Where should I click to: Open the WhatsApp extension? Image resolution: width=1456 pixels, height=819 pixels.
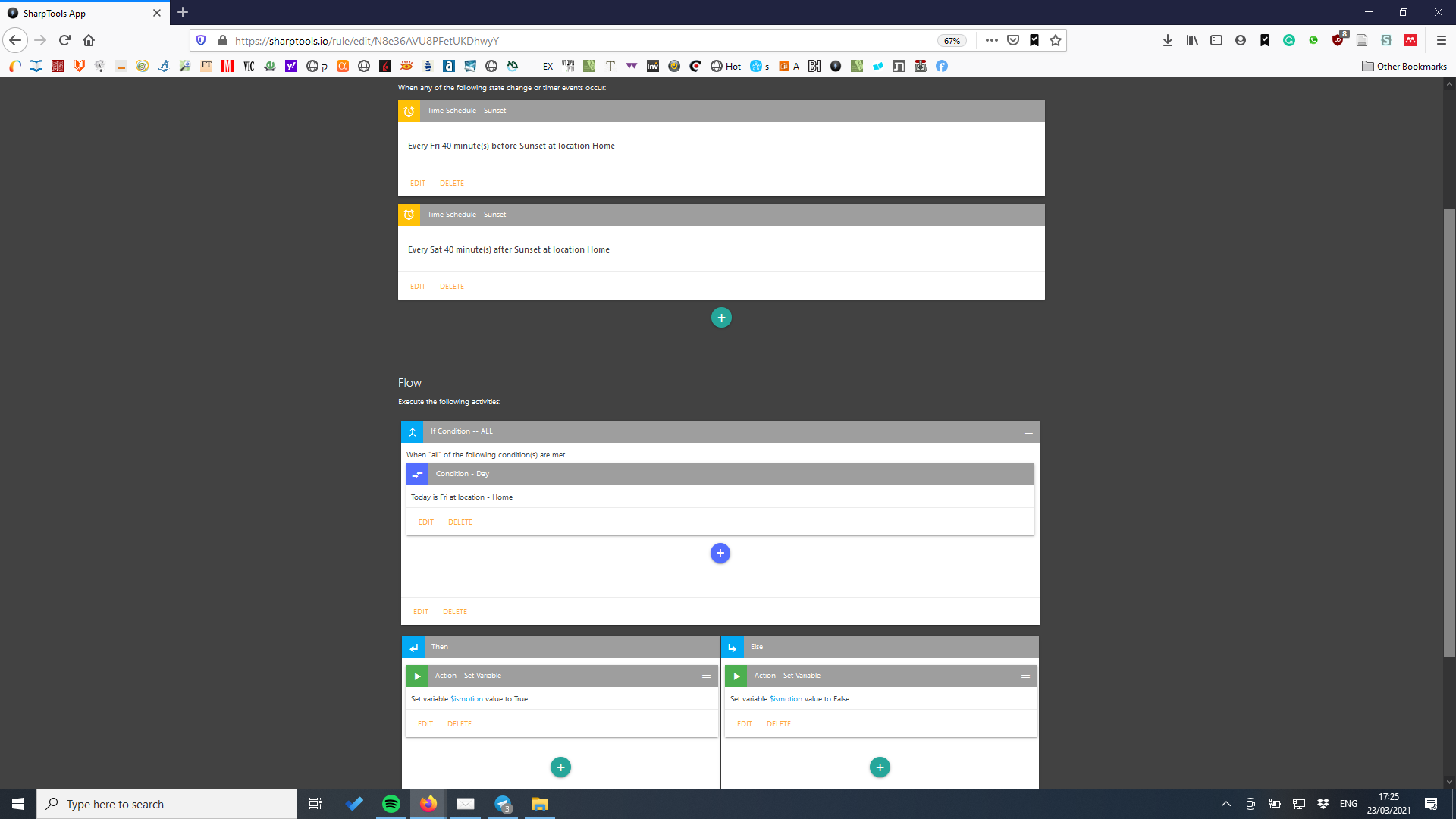tap(1313, 39)
